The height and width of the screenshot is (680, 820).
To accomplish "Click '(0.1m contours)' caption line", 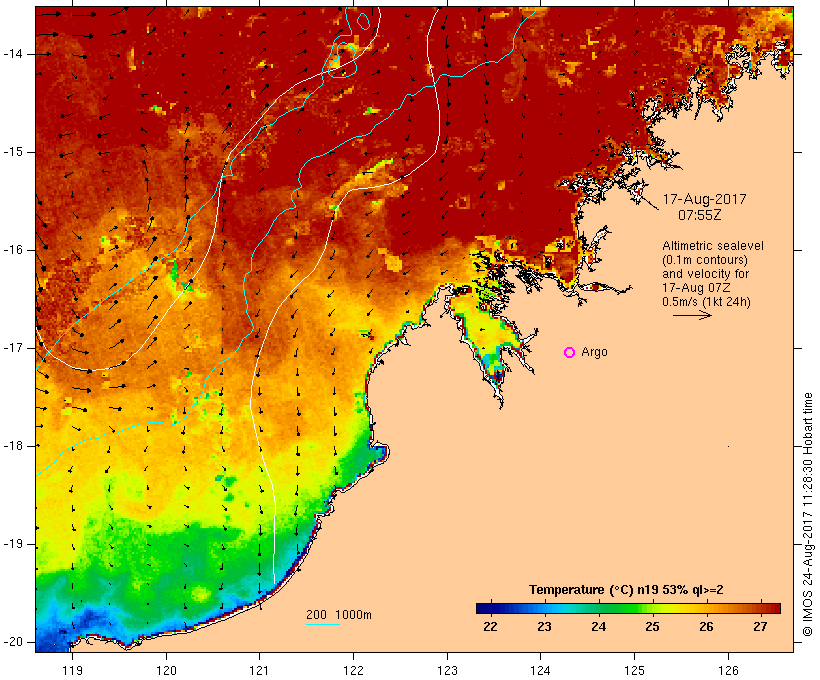I will [705, 260].
